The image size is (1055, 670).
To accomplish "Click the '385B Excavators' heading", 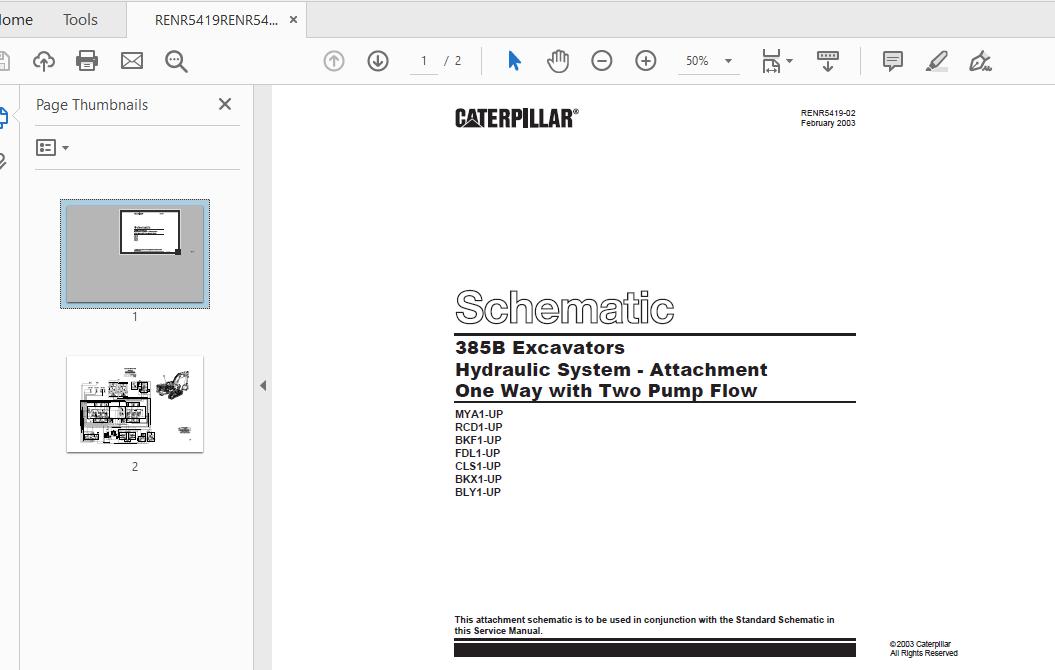I will coord(540,348).
